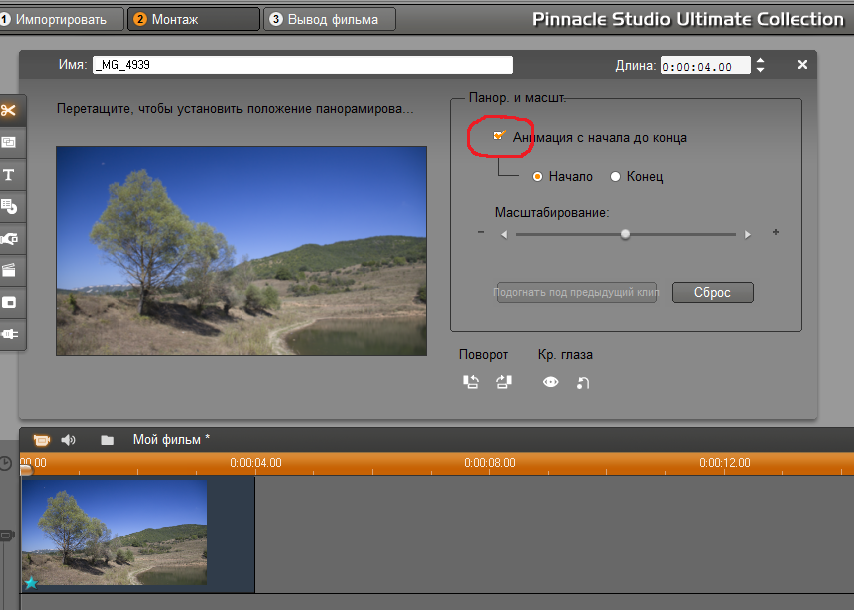The height and width of the screenshot is (610, 854).
Task: Switch to the 'Вывод фильма' tab
Action: pyautogui.click(x=330, y=20)
